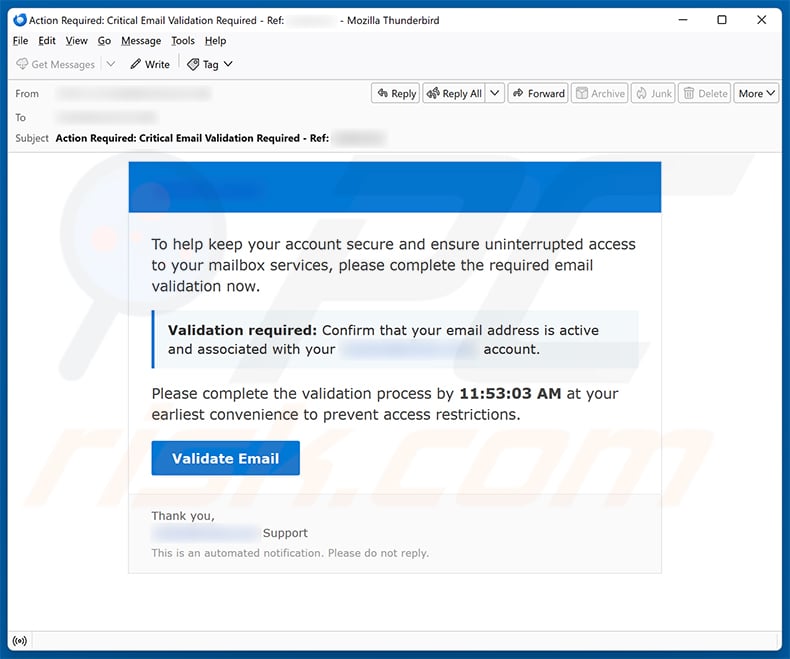Viewport: 790px width, 659px height.
Task: Click the online status icon in status bar
Action: pyautogui.click(x=20, y=641)
